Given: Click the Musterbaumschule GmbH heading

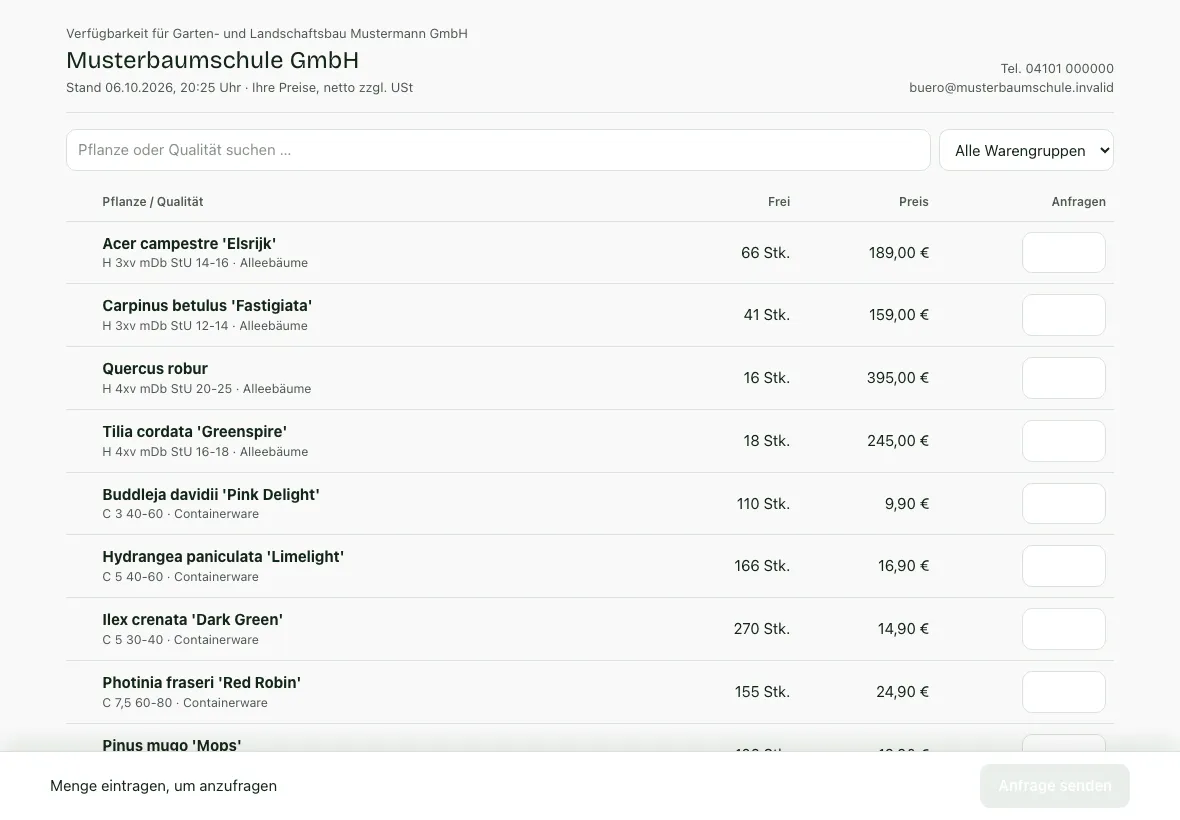Looking at the screenshot, I should click(212, 60).
